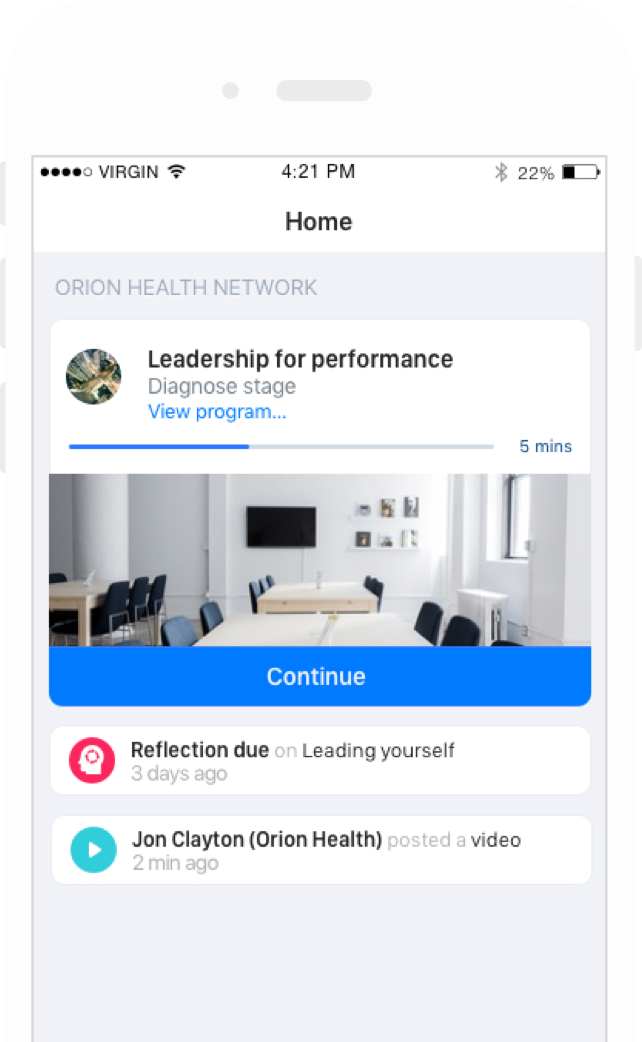Tap the cellular signal dots

click(66, 172)
